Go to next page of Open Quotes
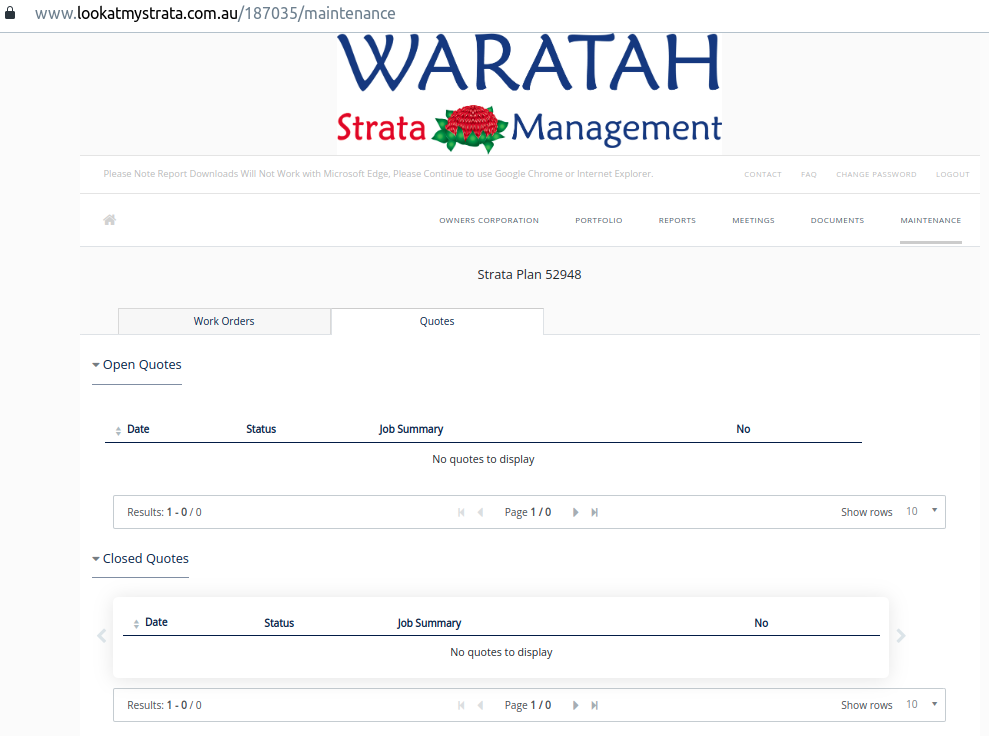The height and width of the screenshot is (736, 989). 575,512
